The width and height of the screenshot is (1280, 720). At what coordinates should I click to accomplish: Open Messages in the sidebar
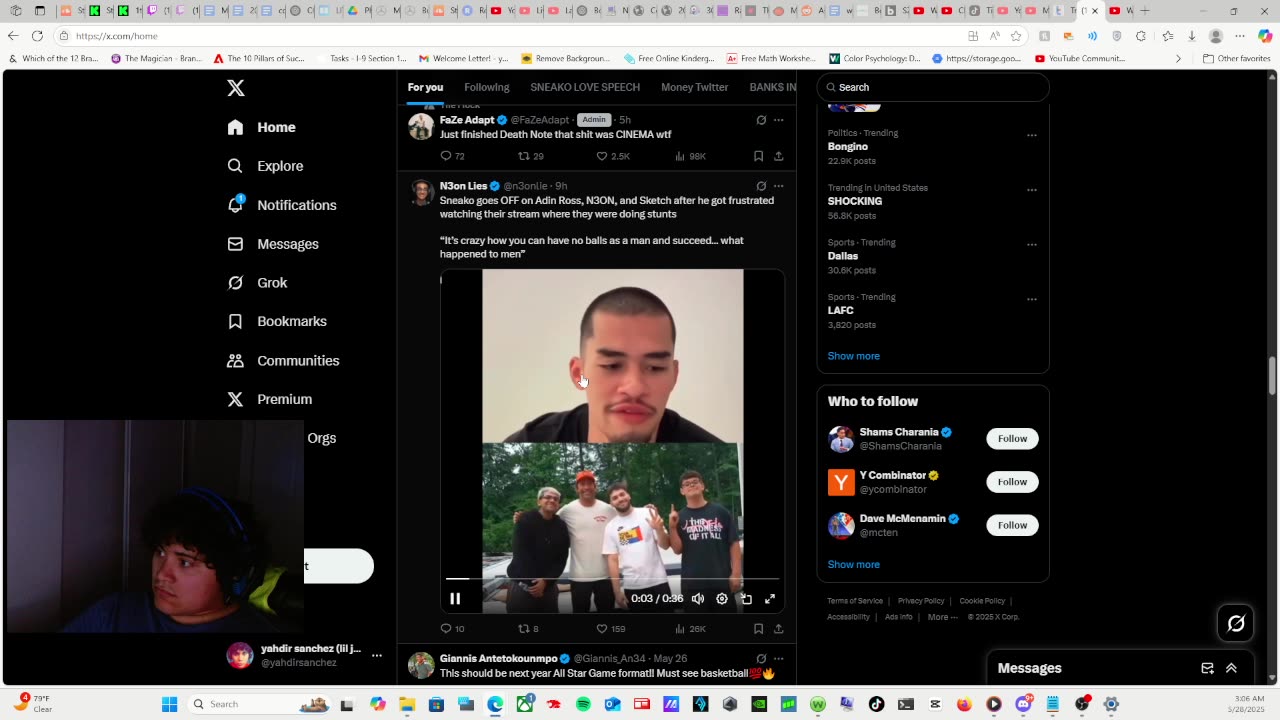click(273, 244)
